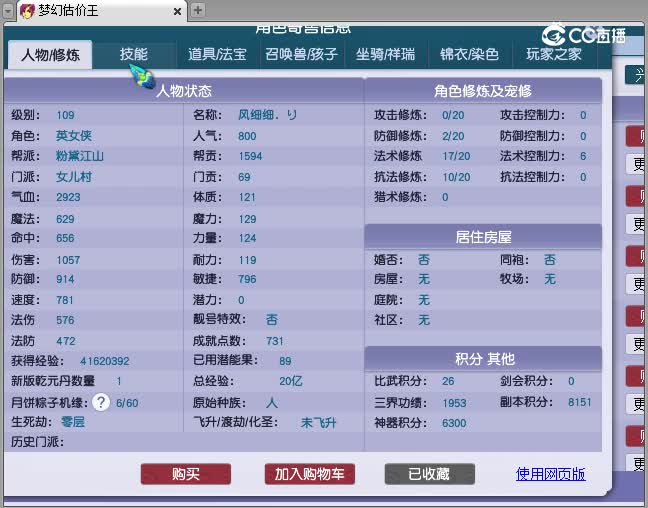The image size is (648, 508).
Task: Select the 梦幻估价王 browser tab title
Action: (68, 11)
